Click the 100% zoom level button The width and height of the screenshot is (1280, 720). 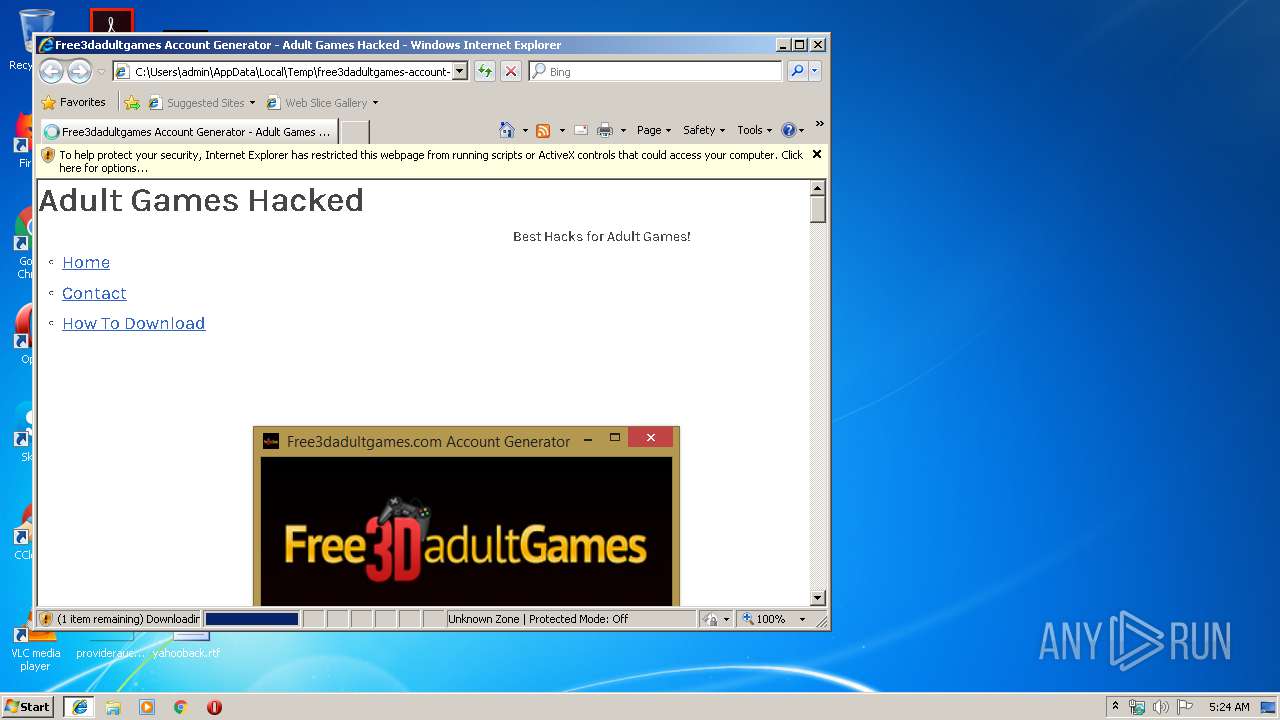click(x=764, y=619)
